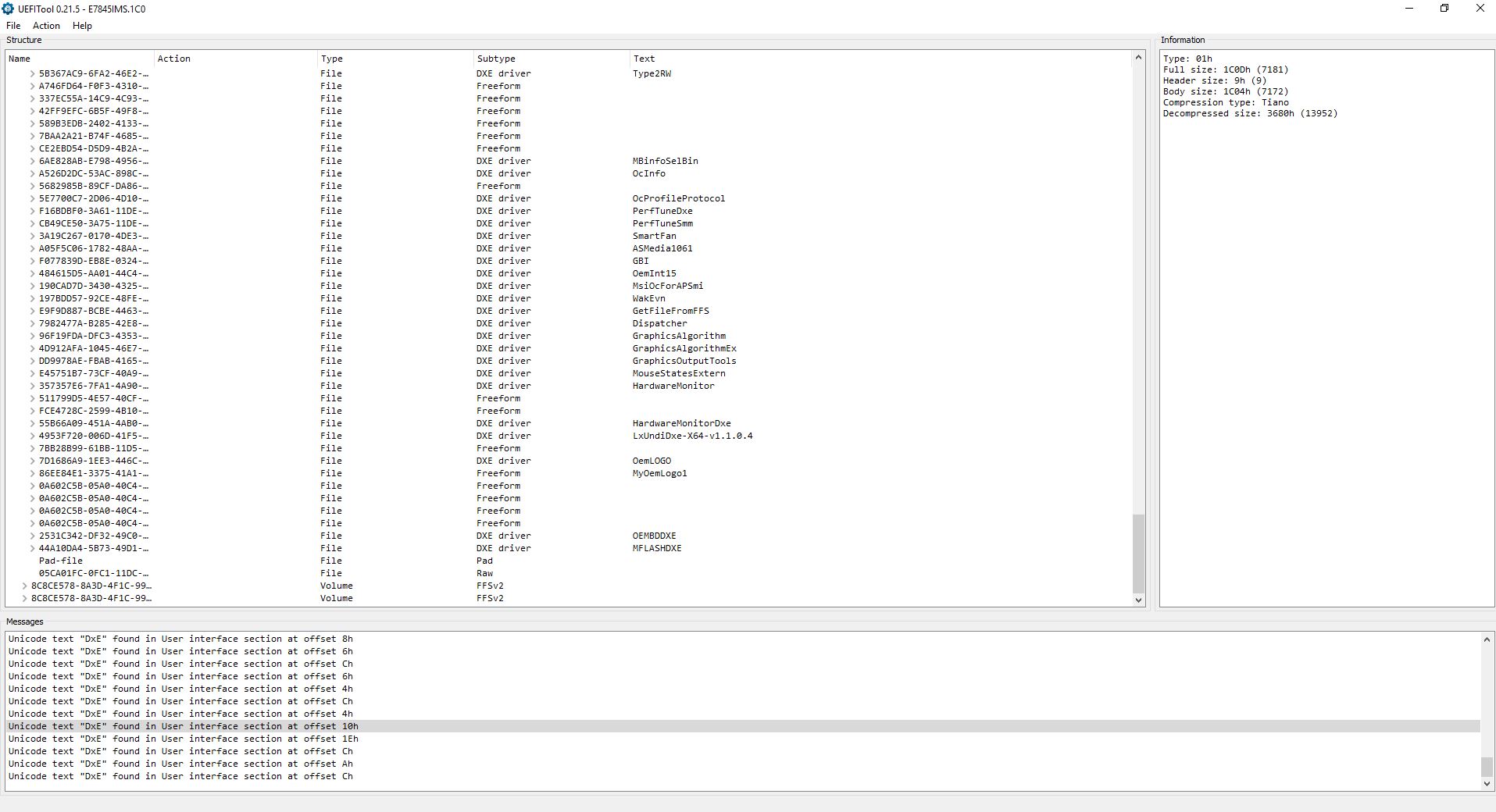1496x812 pixels.
Task: Click the UEFITool app icon in title bar
Action: coord(8,9)
